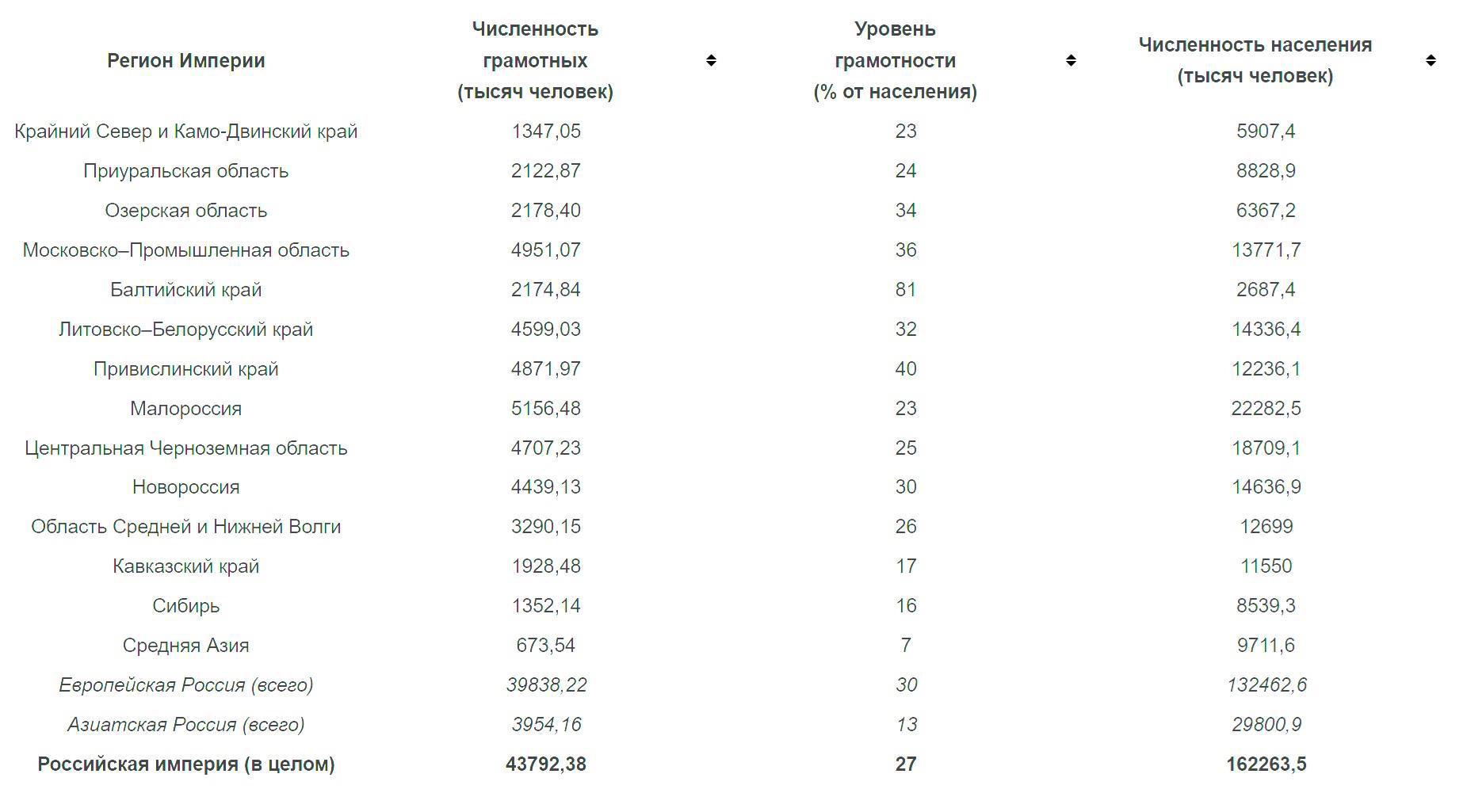Click population value 22282,5 for Малороссия

click(x=1266, y=409)
